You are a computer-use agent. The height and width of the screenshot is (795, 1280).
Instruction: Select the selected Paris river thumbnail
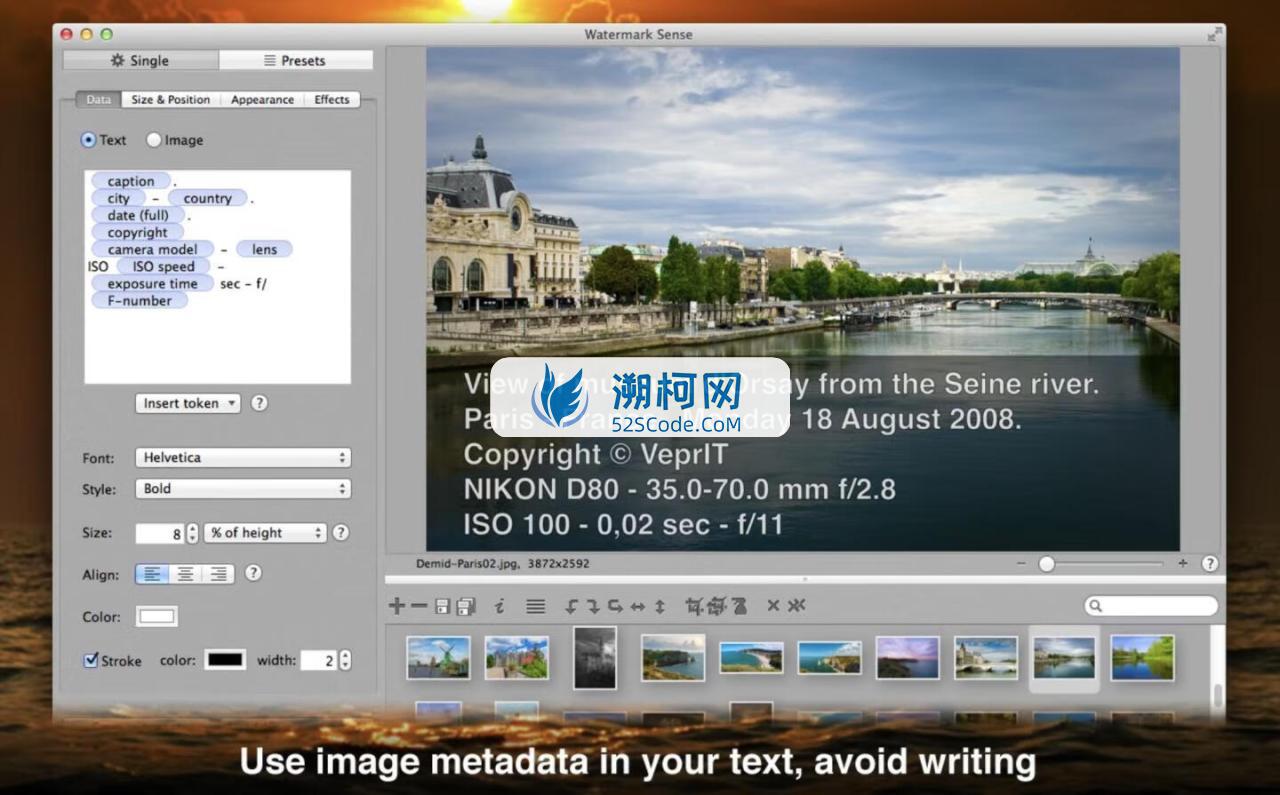click(1064, 658)
